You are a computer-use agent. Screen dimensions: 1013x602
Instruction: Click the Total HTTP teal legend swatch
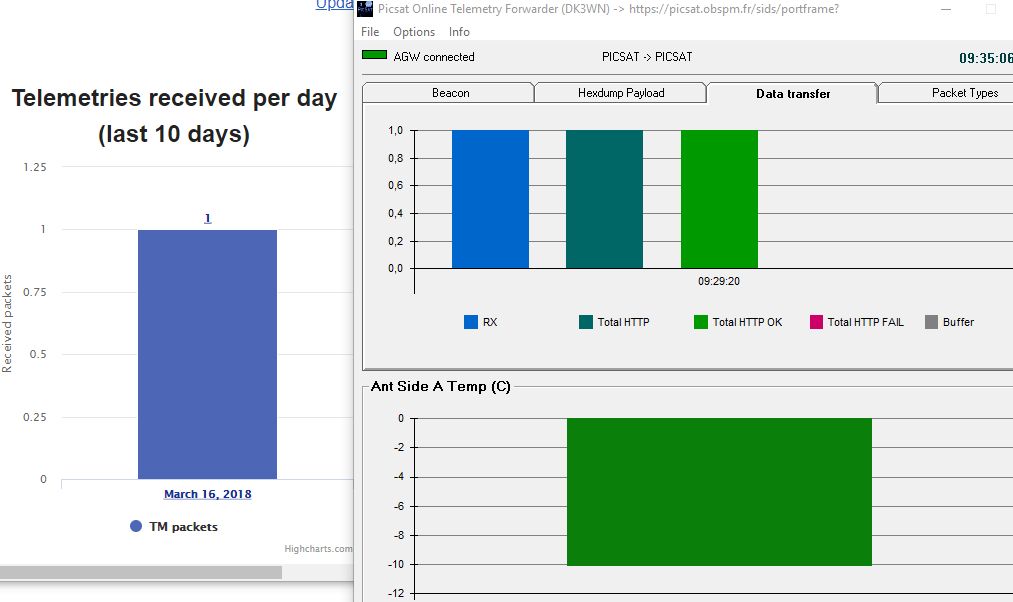[x=586, y=322]
